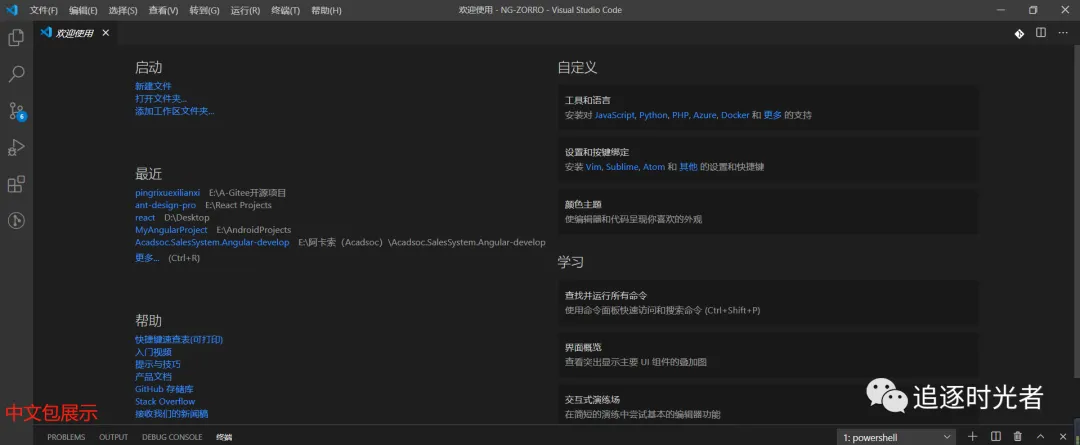Open the Explorer view in activity bar
Image resolution: width=1080 pixels, height=445 pixels.
[16, 37]
